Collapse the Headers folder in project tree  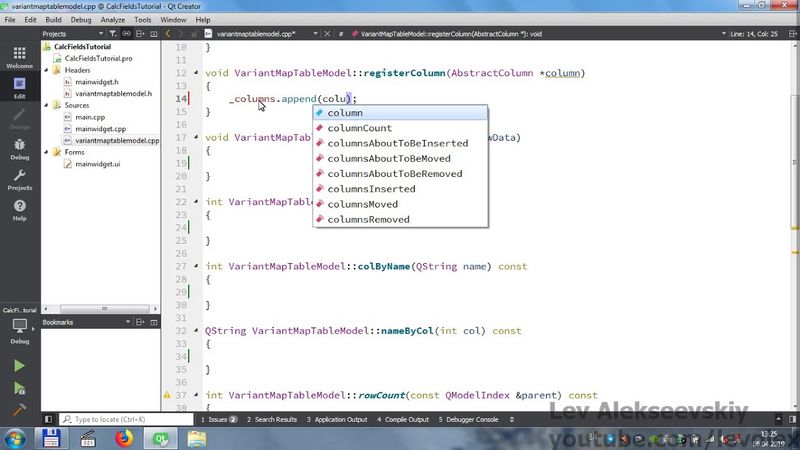pyautogui.click(x=45, y=70)
